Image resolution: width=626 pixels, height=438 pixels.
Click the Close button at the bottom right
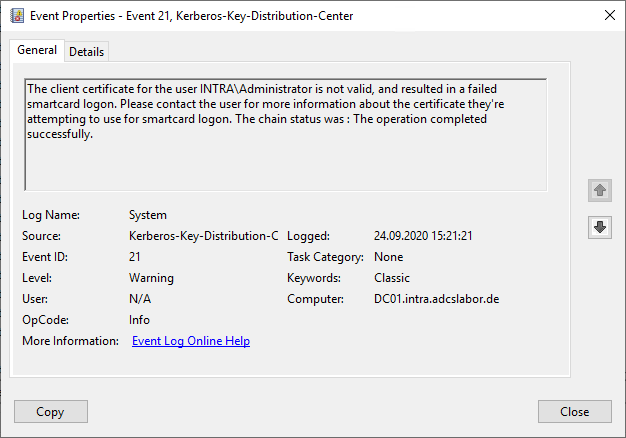[574, 411]
